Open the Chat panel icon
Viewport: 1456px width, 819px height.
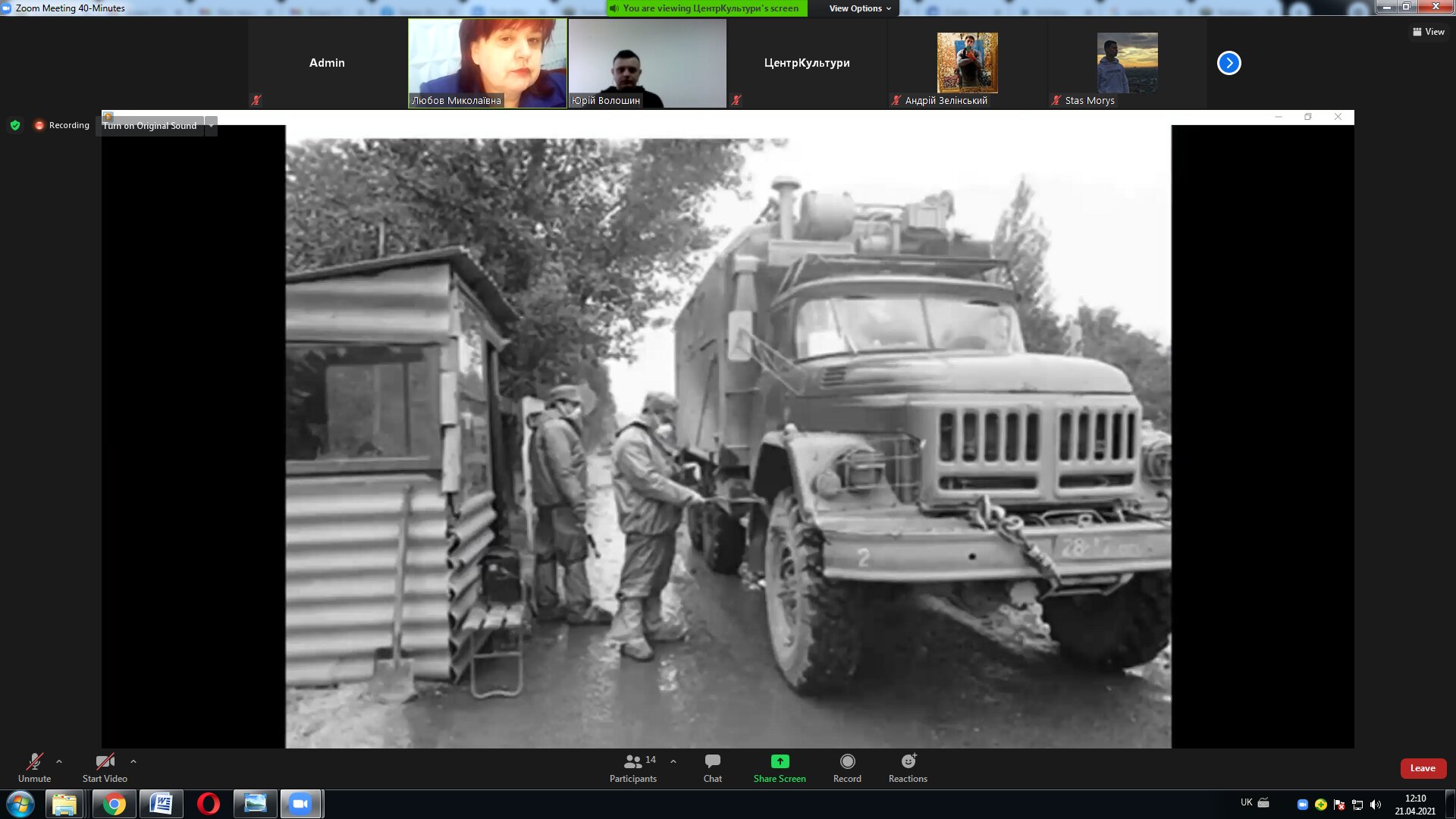click(712, 761)
